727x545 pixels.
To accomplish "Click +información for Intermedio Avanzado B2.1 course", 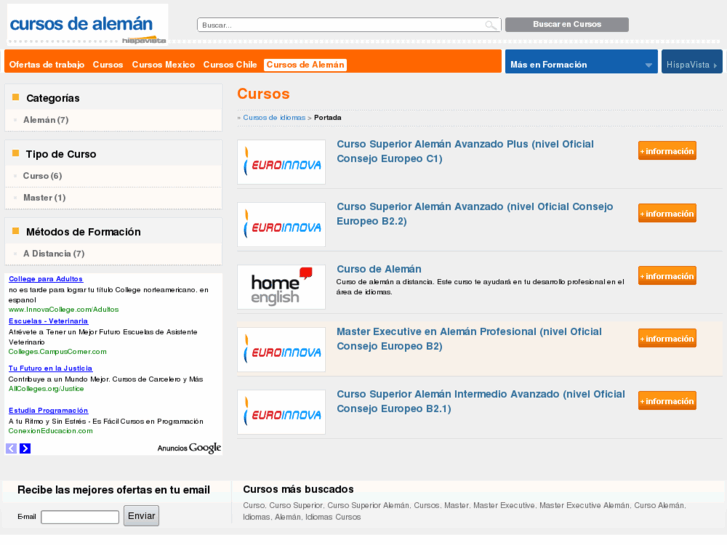I will [x=667, y=401].
